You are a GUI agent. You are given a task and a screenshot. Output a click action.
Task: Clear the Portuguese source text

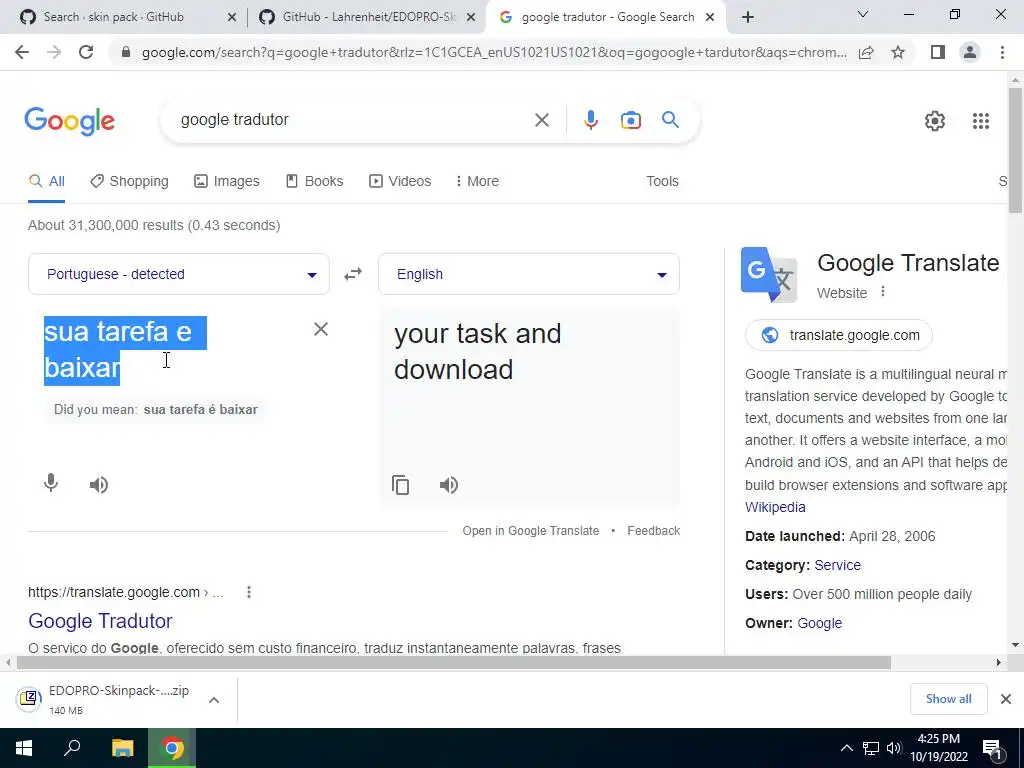(x=321, y=329)
